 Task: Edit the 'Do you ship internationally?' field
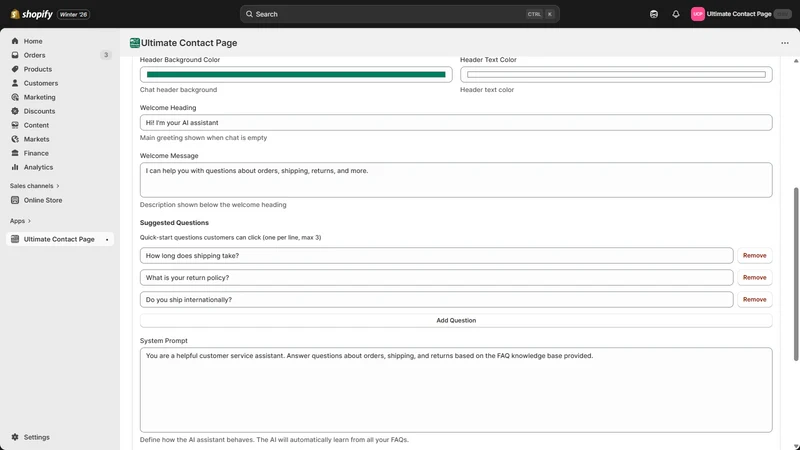click(x=436, y=299)
